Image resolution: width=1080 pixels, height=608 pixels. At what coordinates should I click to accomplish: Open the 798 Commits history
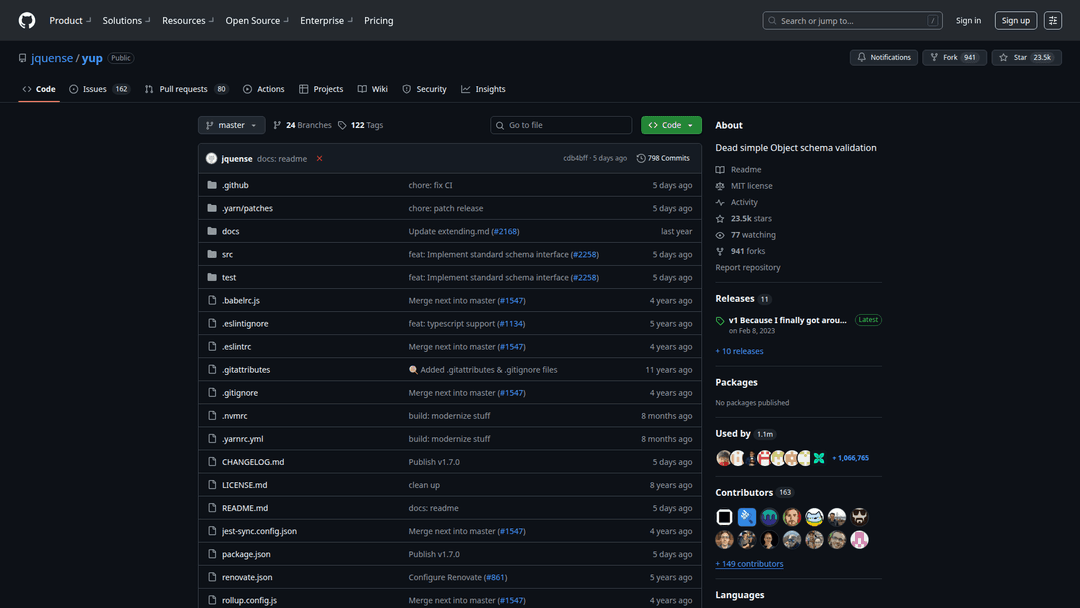[x=663, y=158]
